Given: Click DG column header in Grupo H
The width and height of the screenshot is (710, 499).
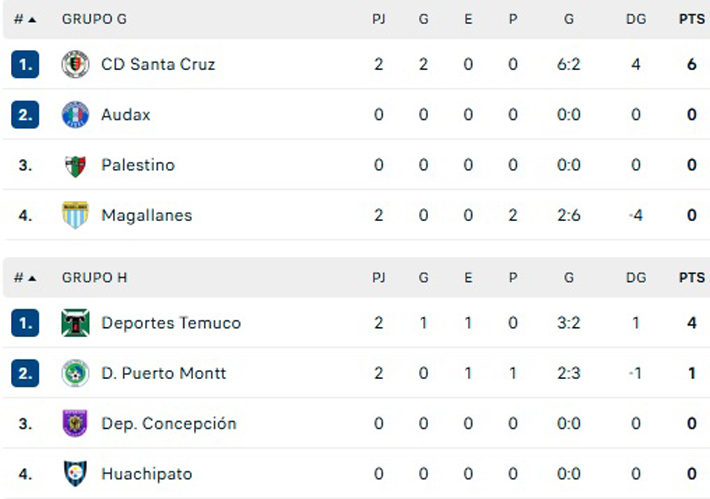Looking at the screenshot, I should (x=636, y=277).
